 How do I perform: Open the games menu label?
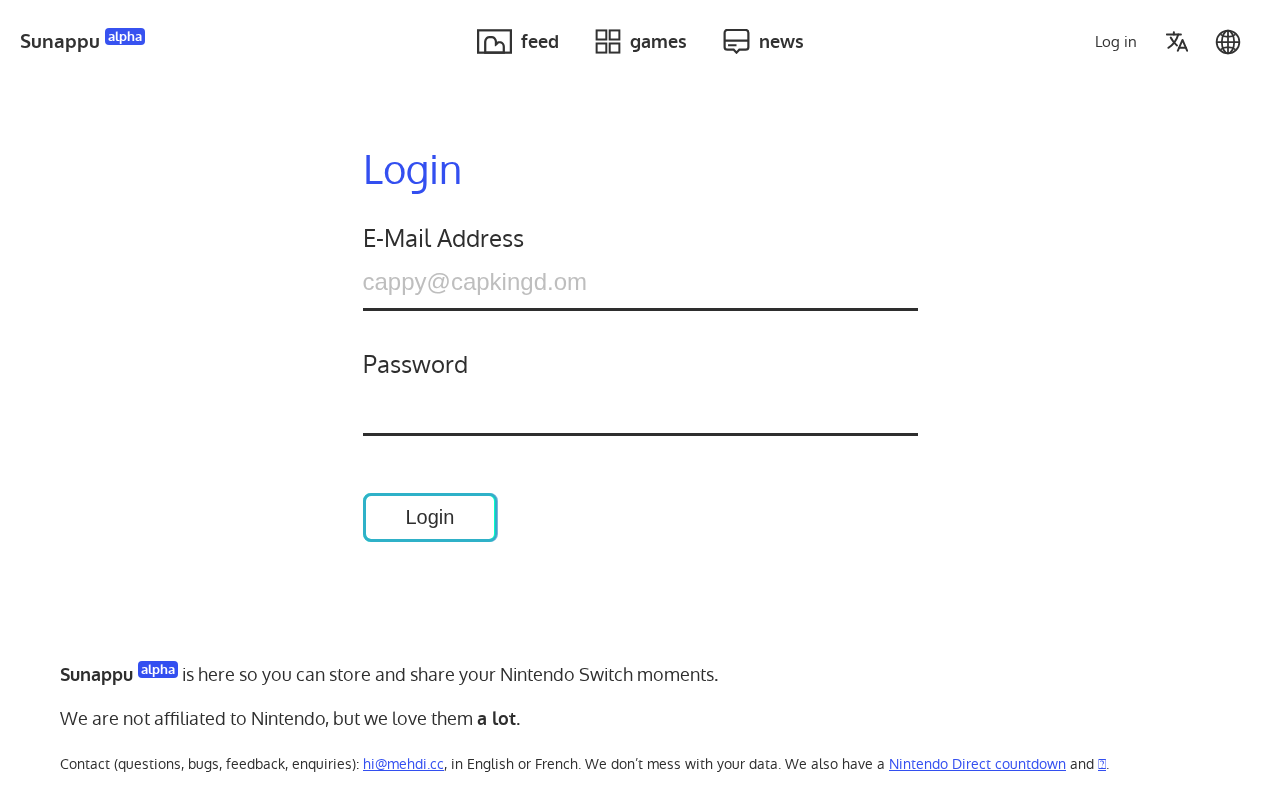(x=658, y=42)
